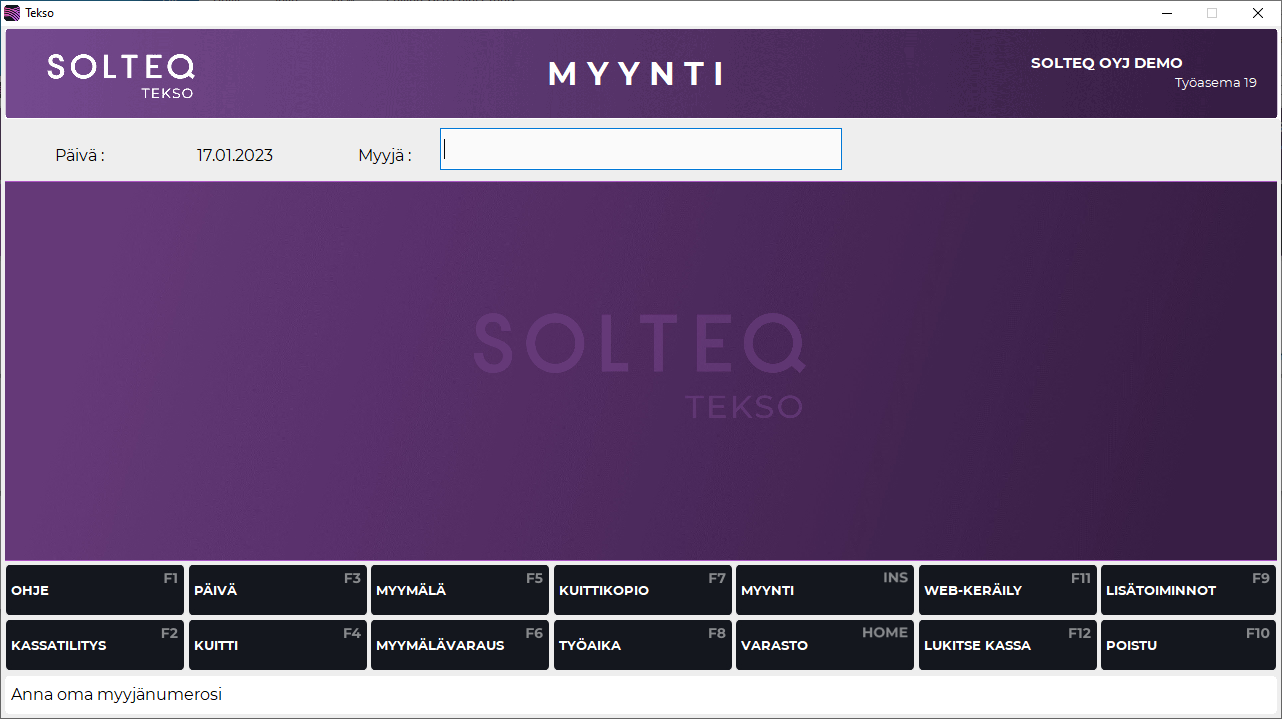Start a KASSATILITYS cash settlement

(94, 645)
